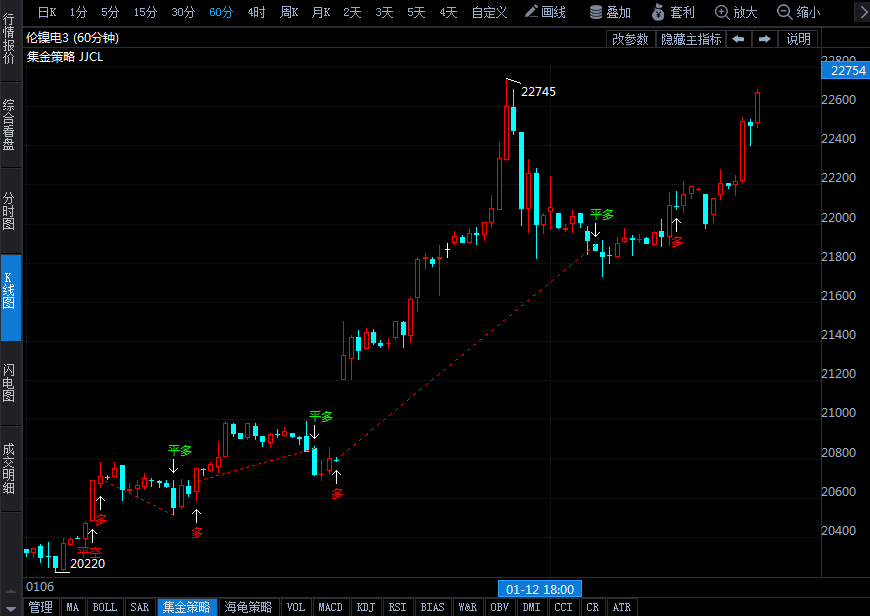
Task: Select ATR indicator tab
Action: pyautogui.click(x=621, y=607)
